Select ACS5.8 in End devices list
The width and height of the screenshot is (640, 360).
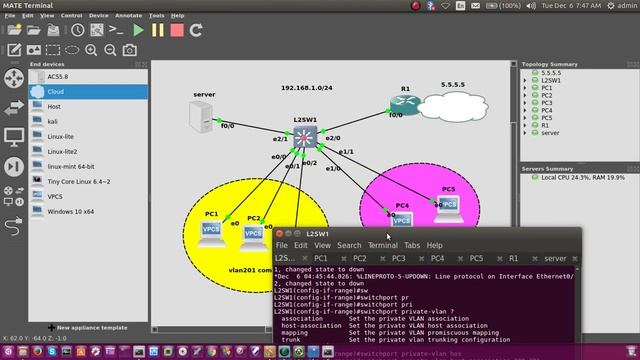(88, 77)
